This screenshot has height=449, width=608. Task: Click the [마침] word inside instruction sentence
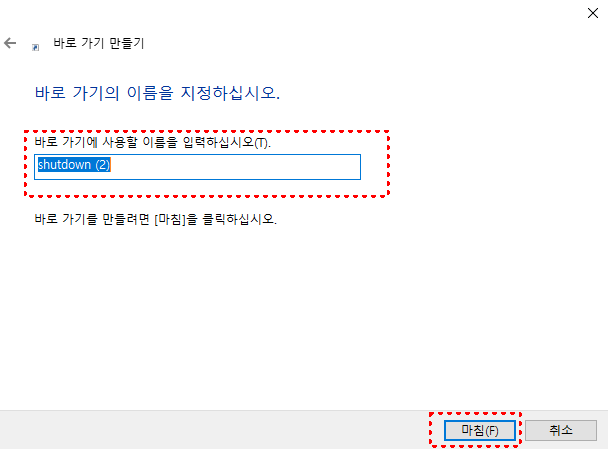170,219
